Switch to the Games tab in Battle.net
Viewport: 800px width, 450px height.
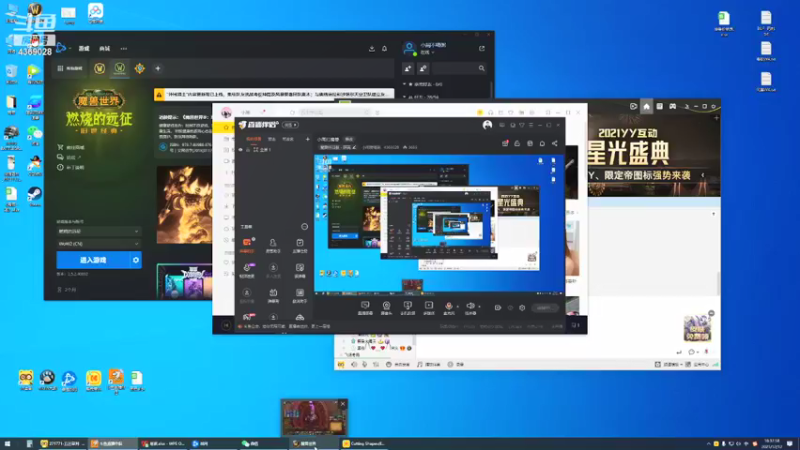point(84,48)
